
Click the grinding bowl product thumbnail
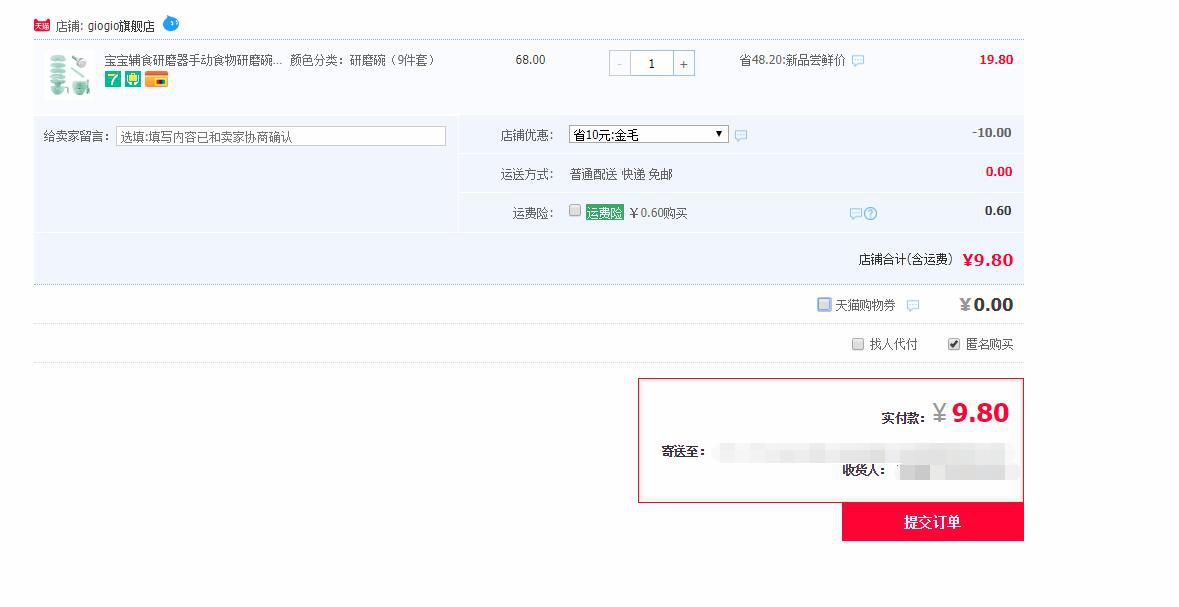coord(69,75)
